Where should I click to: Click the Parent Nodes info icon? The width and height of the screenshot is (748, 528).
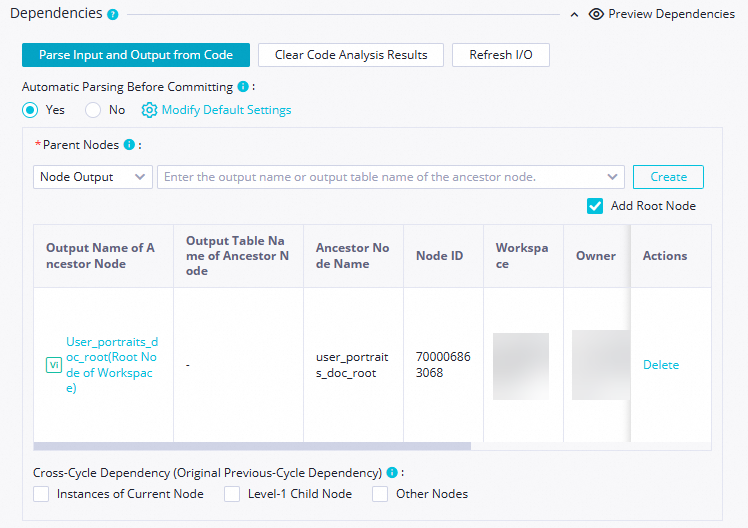click(x=129, y=145)
